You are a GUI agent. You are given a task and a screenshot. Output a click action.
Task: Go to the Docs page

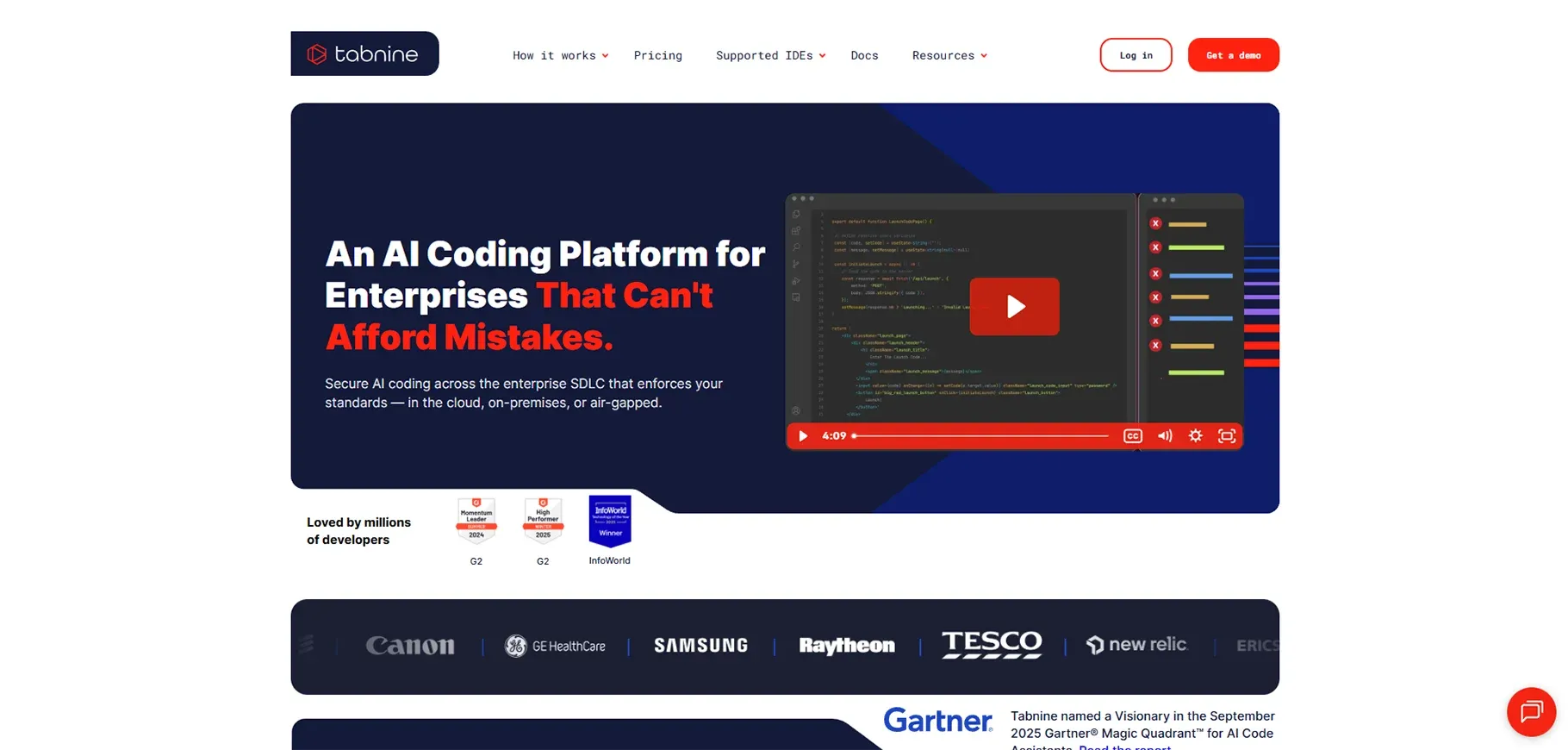tap(864, 56)
